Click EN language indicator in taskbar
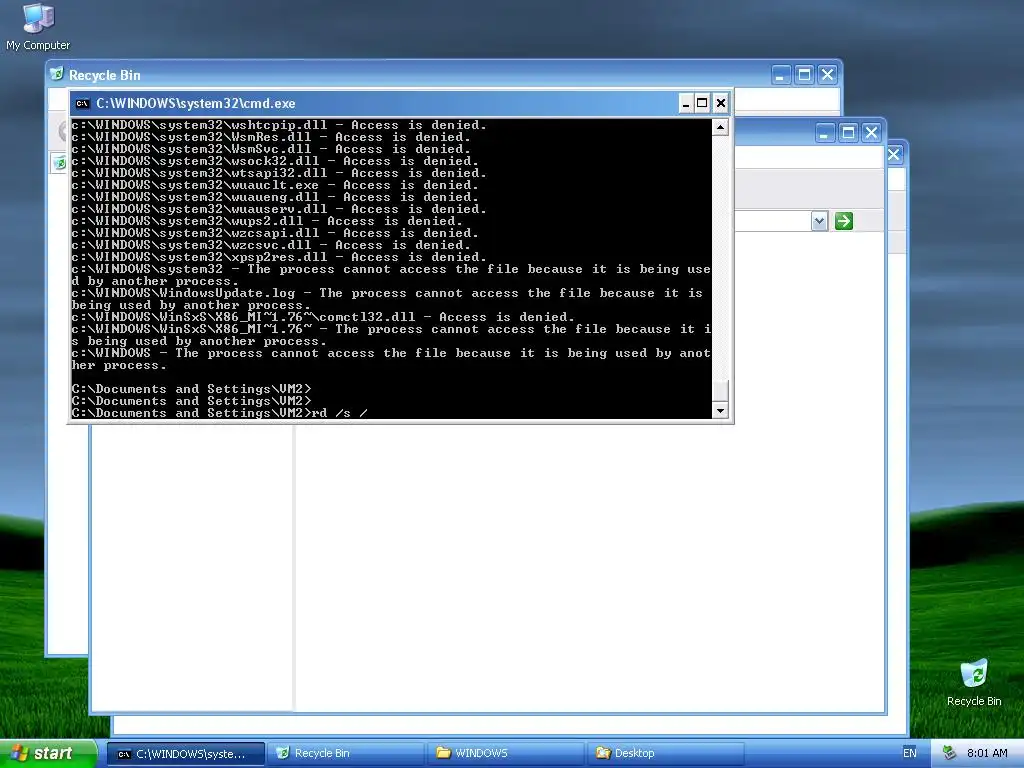 [x=909, y=754]
